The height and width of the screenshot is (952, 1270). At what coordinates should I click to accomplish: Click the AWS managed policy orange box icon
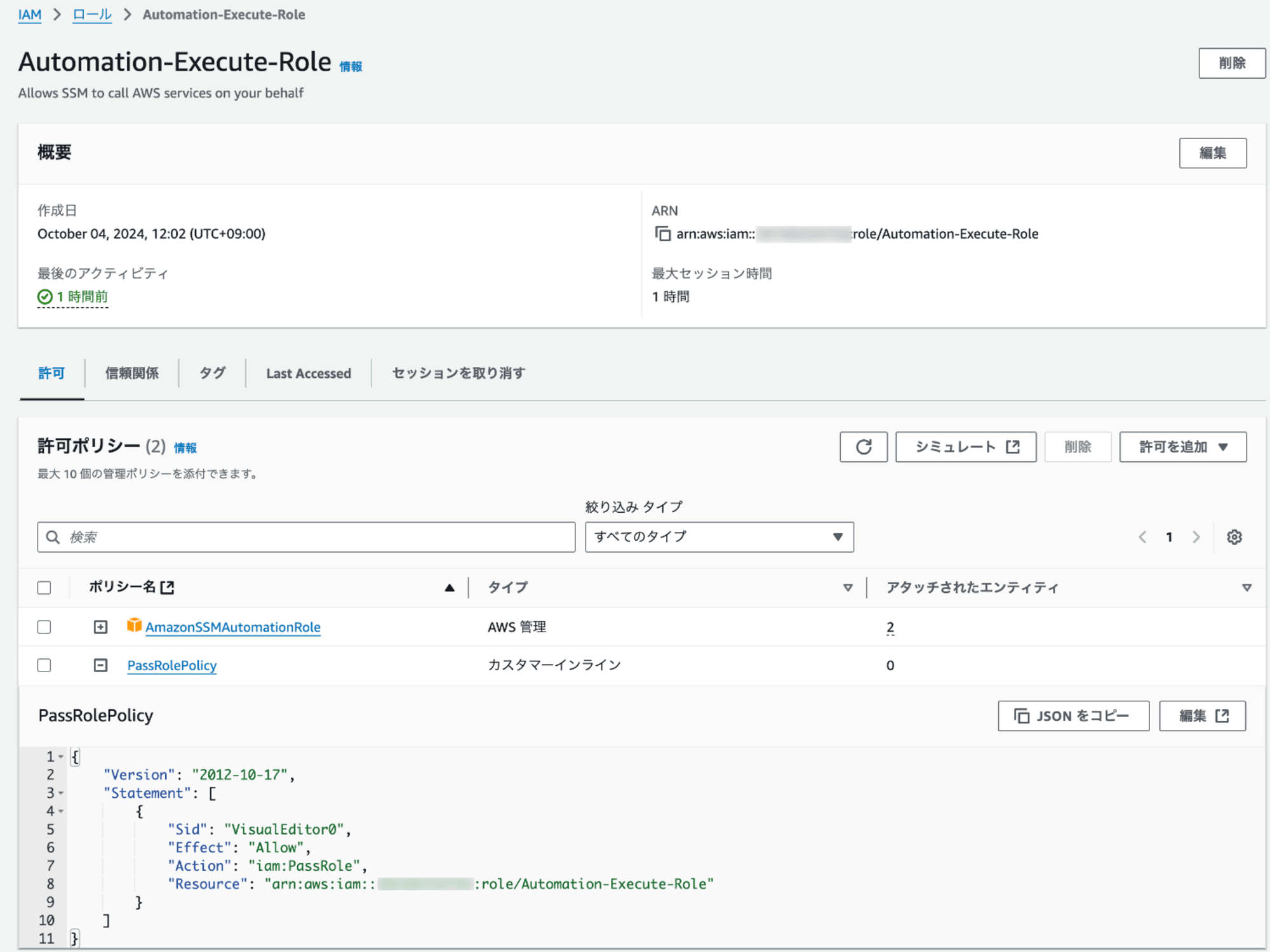click(134, 625)
